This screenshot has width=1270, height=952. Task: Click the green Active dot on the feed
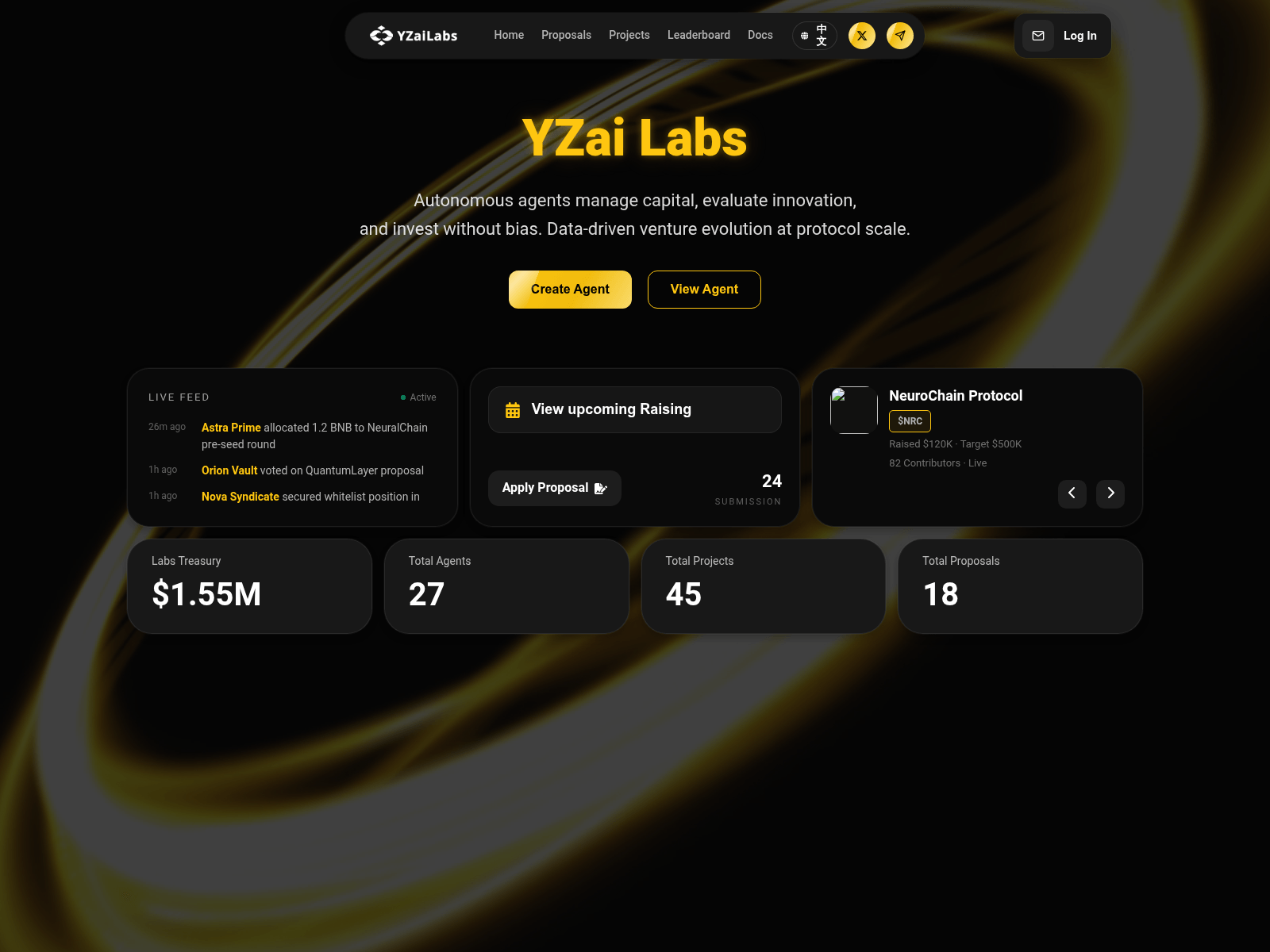[x=402, y=397]
